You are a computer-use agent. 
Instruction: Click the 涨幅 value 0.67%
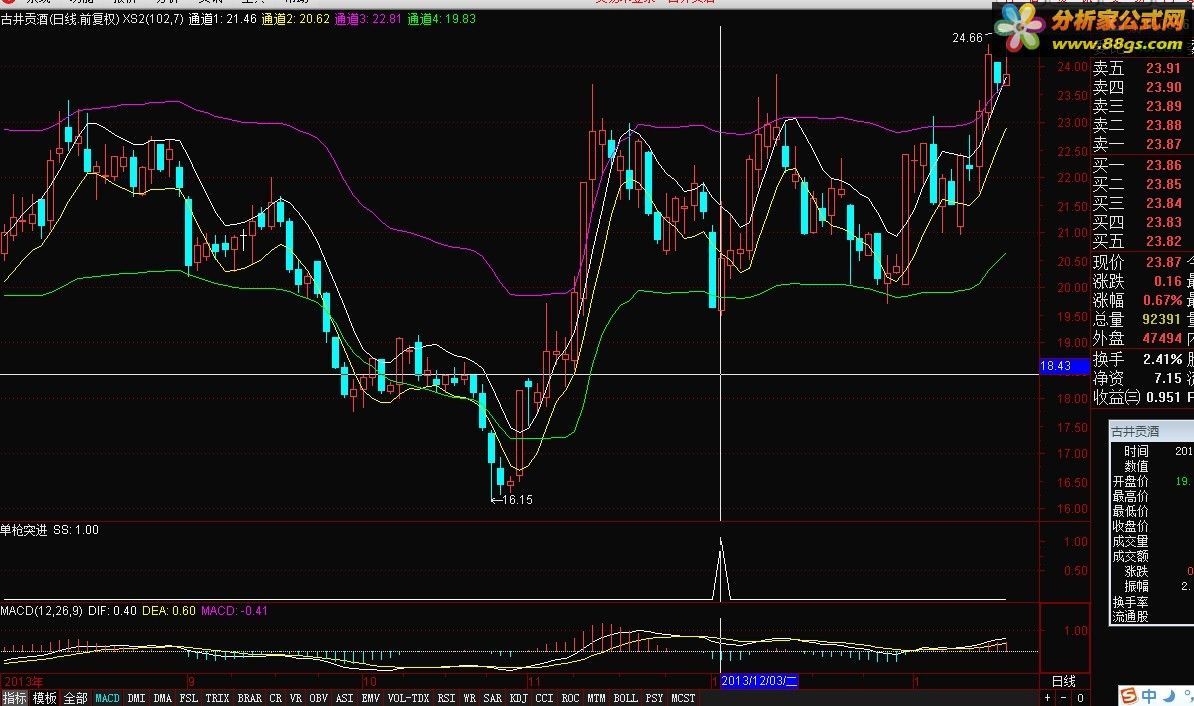click(x=1163, y=300)
